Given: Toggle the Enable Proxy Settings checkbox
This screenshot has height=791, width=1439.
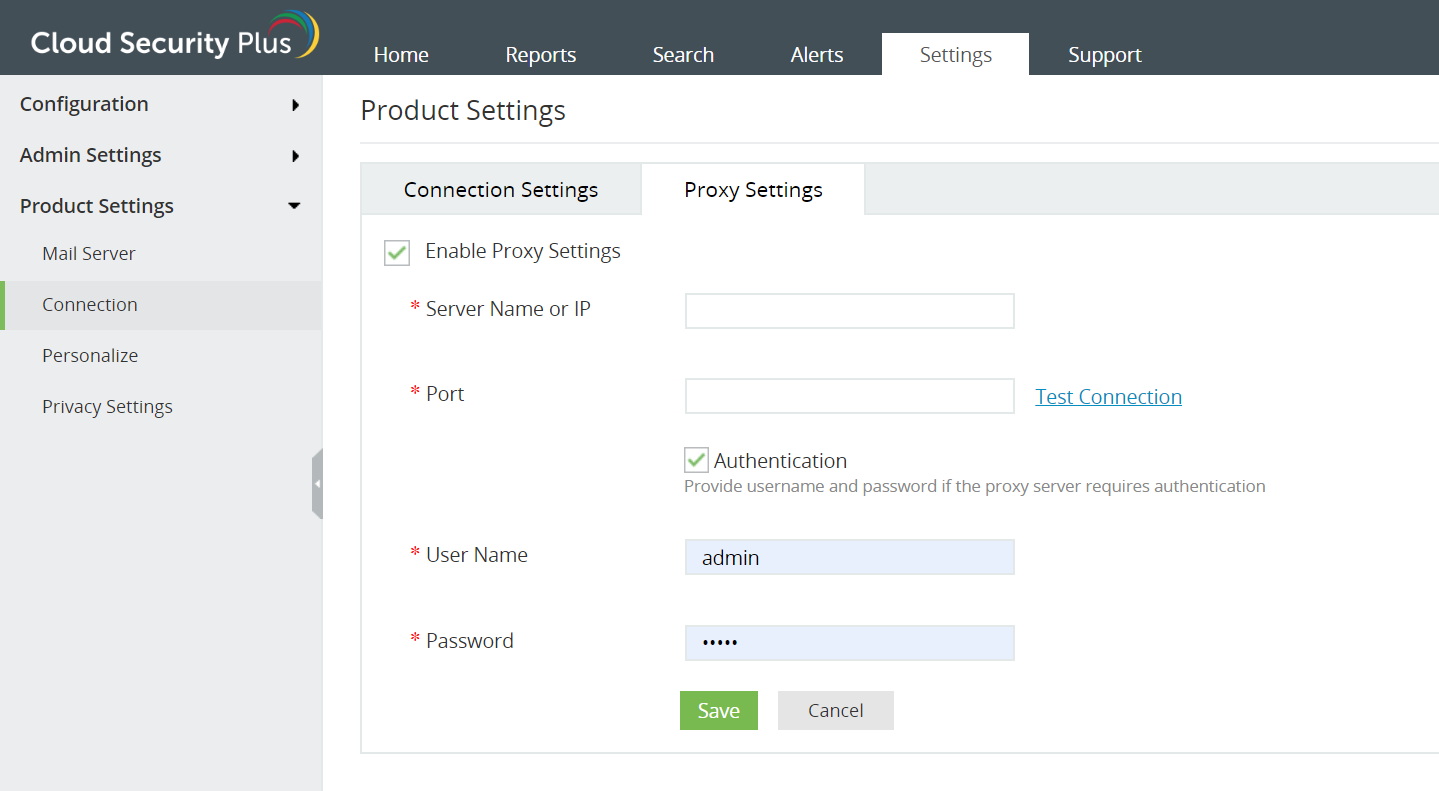Looking at the screenshot, I should point(397,253).
